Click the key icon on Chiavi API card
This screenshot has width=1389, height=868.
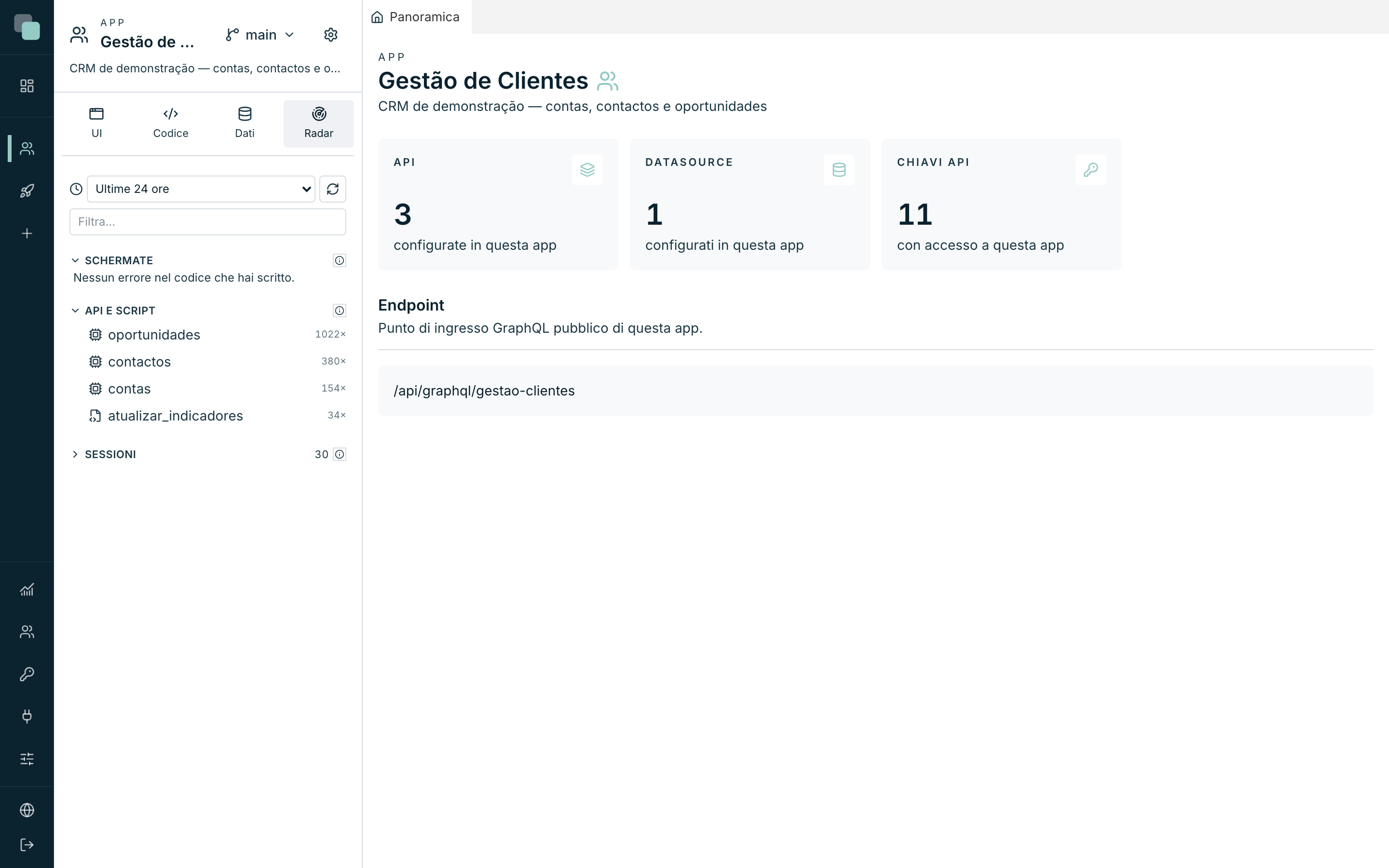pyautogui.click(x=1090, y=170)
